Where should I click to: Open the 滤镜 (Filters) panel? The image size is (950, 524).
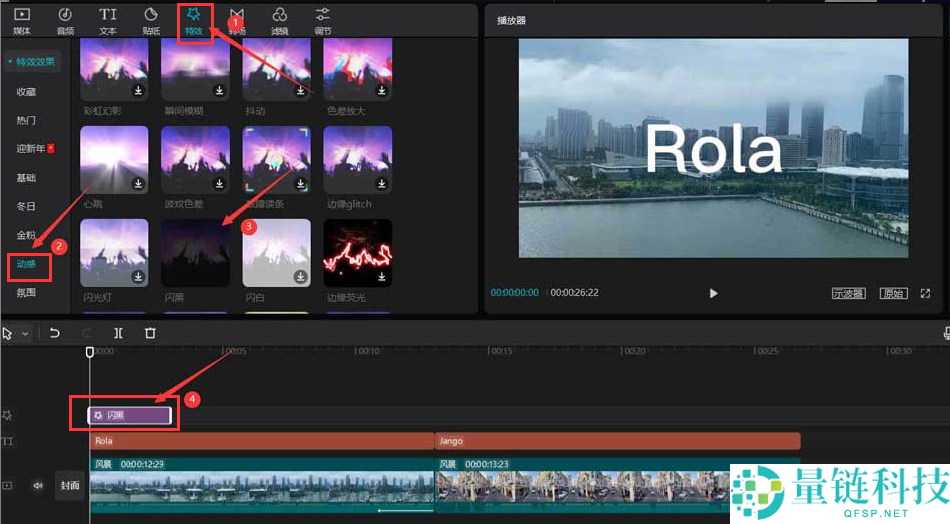(280, 20)
